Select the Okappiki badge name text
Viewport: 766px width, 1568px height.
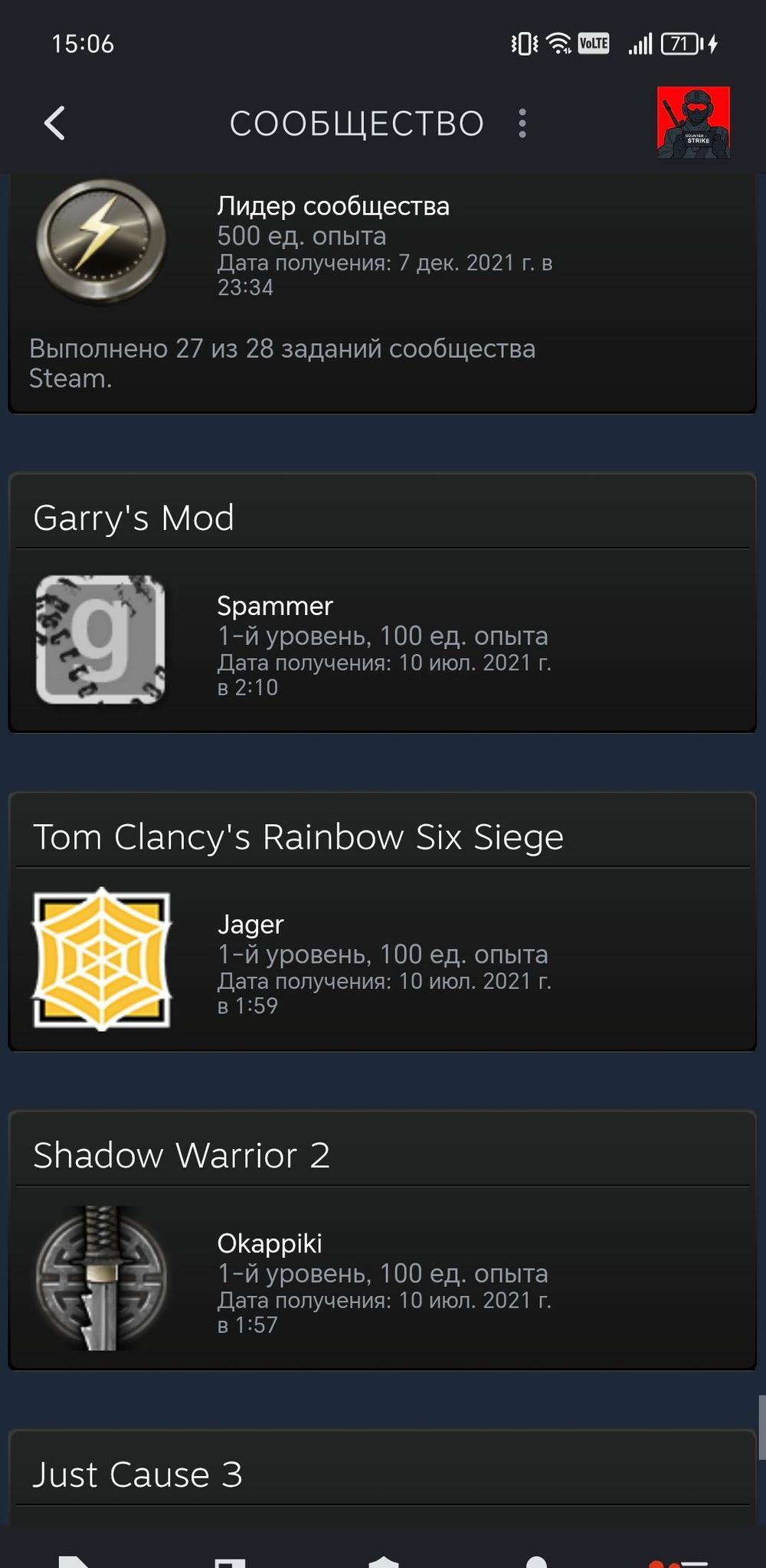tap(270, 1243)
